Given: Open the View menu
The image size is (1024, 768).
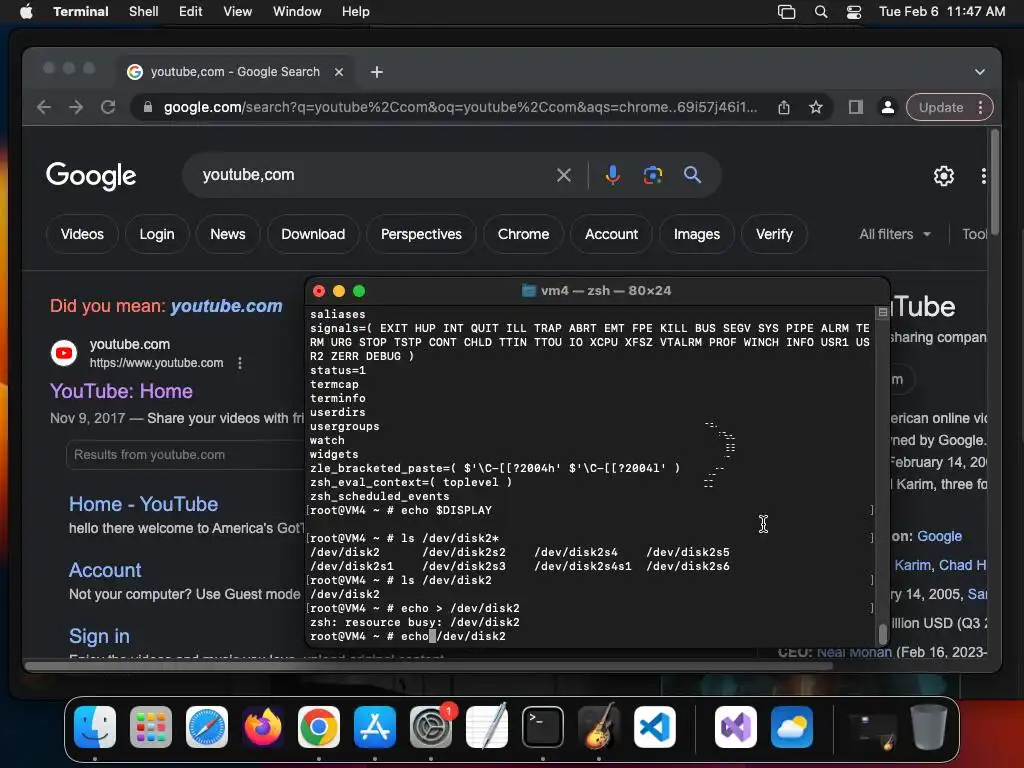Looking at the screenshot, I should point(237,12).
